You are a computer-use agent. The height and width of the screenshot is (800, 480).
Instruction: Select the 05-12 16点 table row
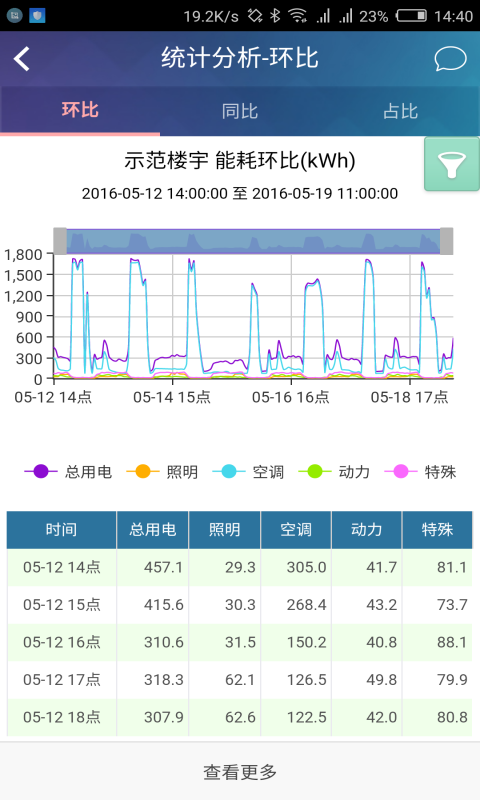[x=239, y=642]
